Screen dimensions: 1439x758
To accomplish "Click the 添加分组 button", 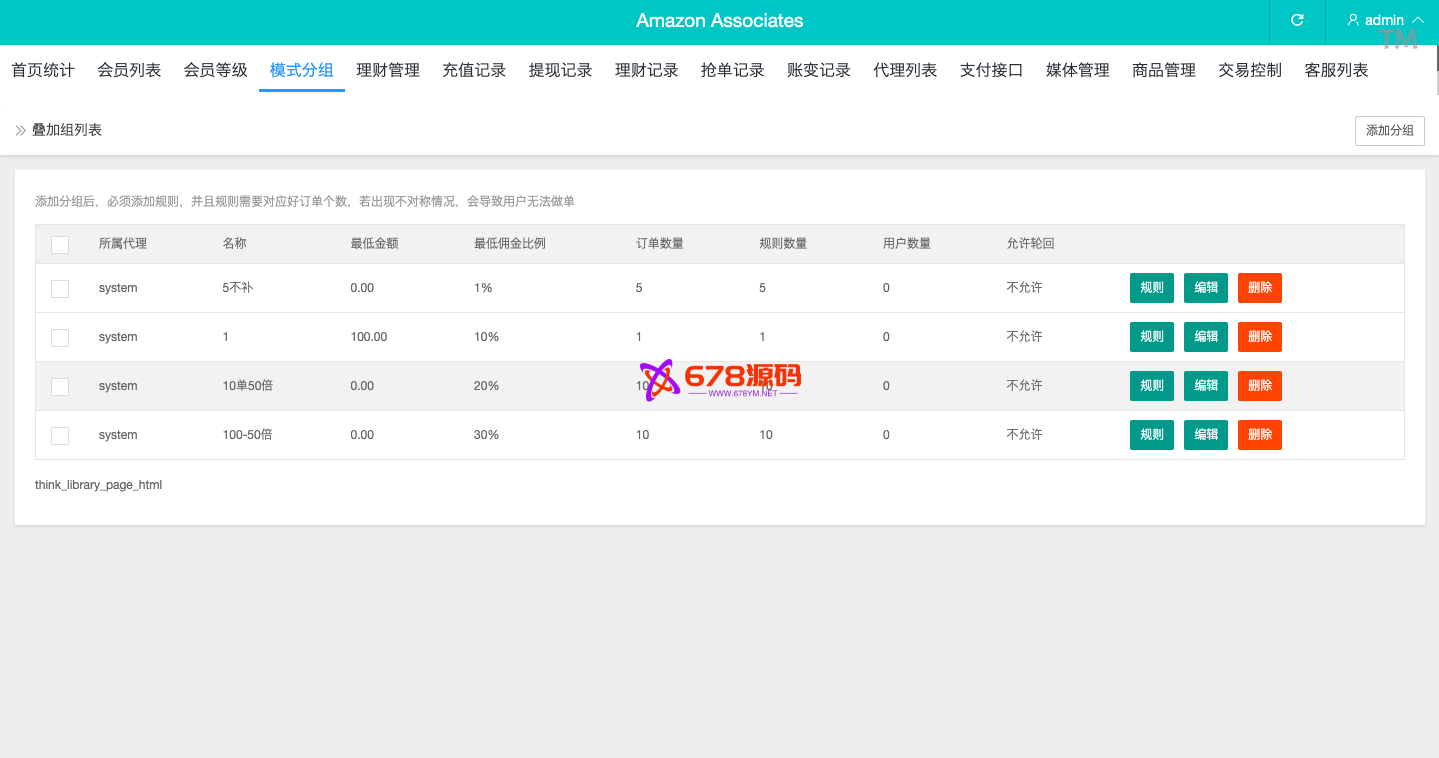I will [x=1389, y=130].
